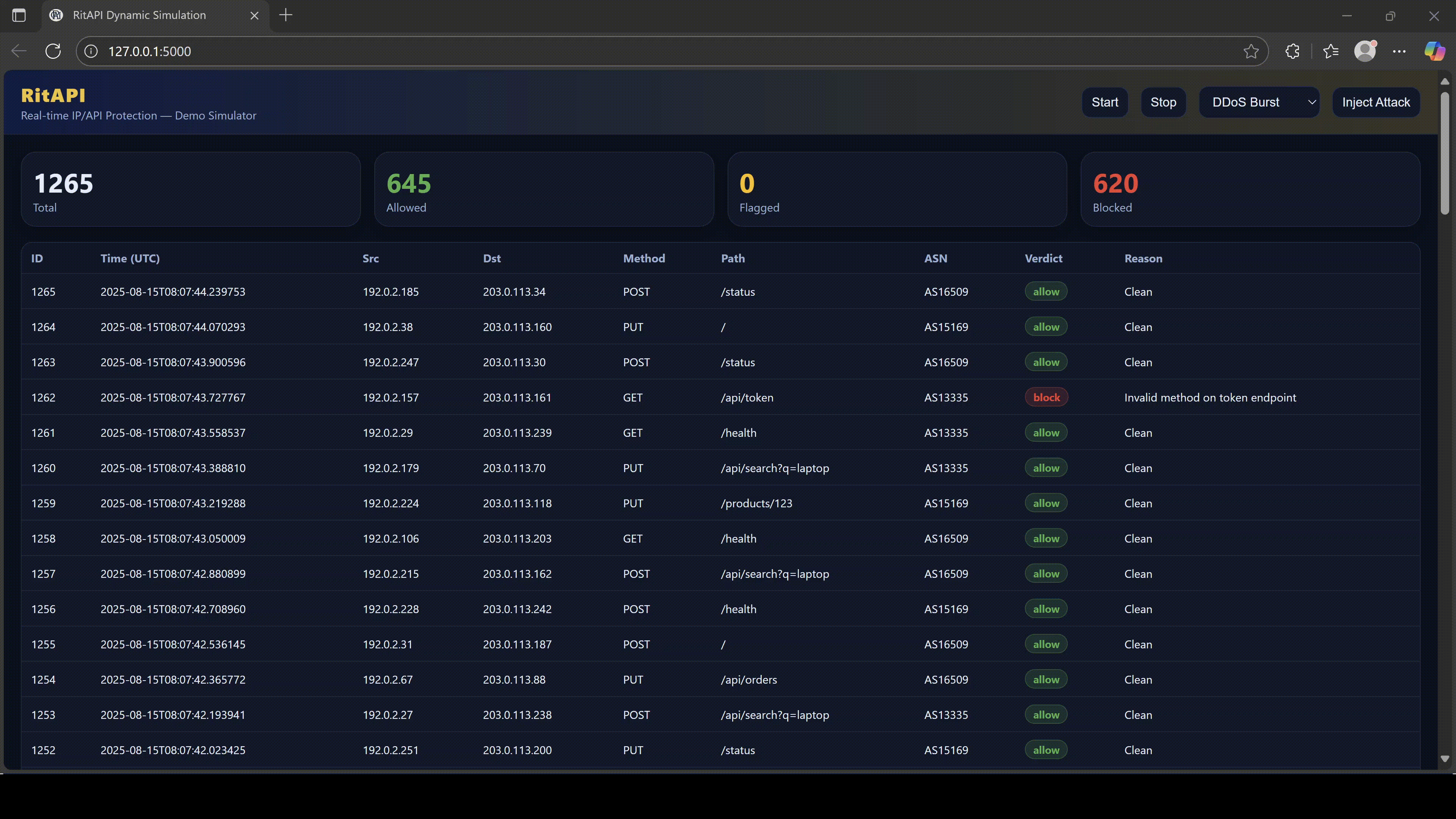Open a new browser tab
1456x819 pixels.
click(286, 15)
